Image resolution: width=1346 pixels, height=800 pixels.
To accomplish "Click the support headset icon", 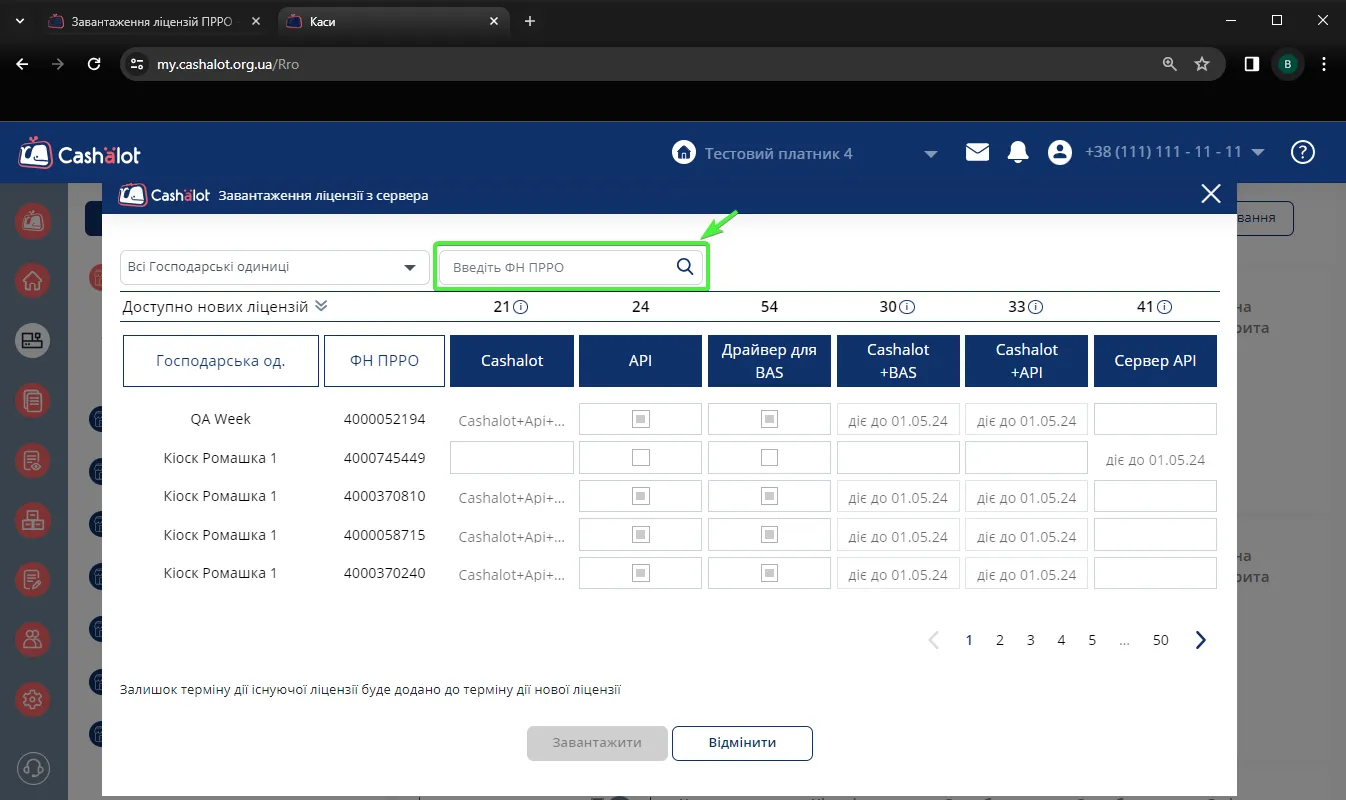I will 33,768.
